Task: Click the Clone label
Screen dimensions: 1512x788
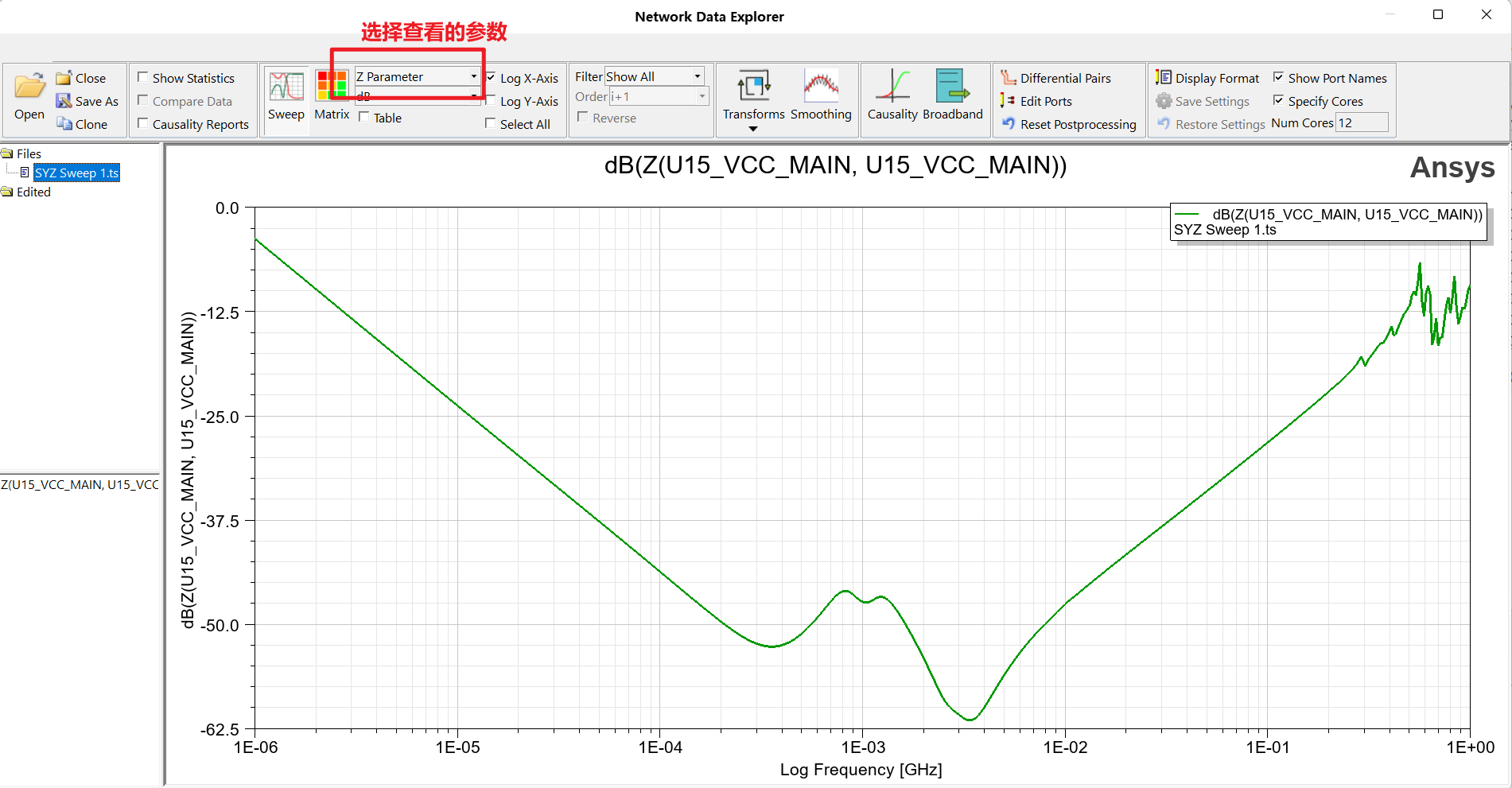Action: pos(91,124)
